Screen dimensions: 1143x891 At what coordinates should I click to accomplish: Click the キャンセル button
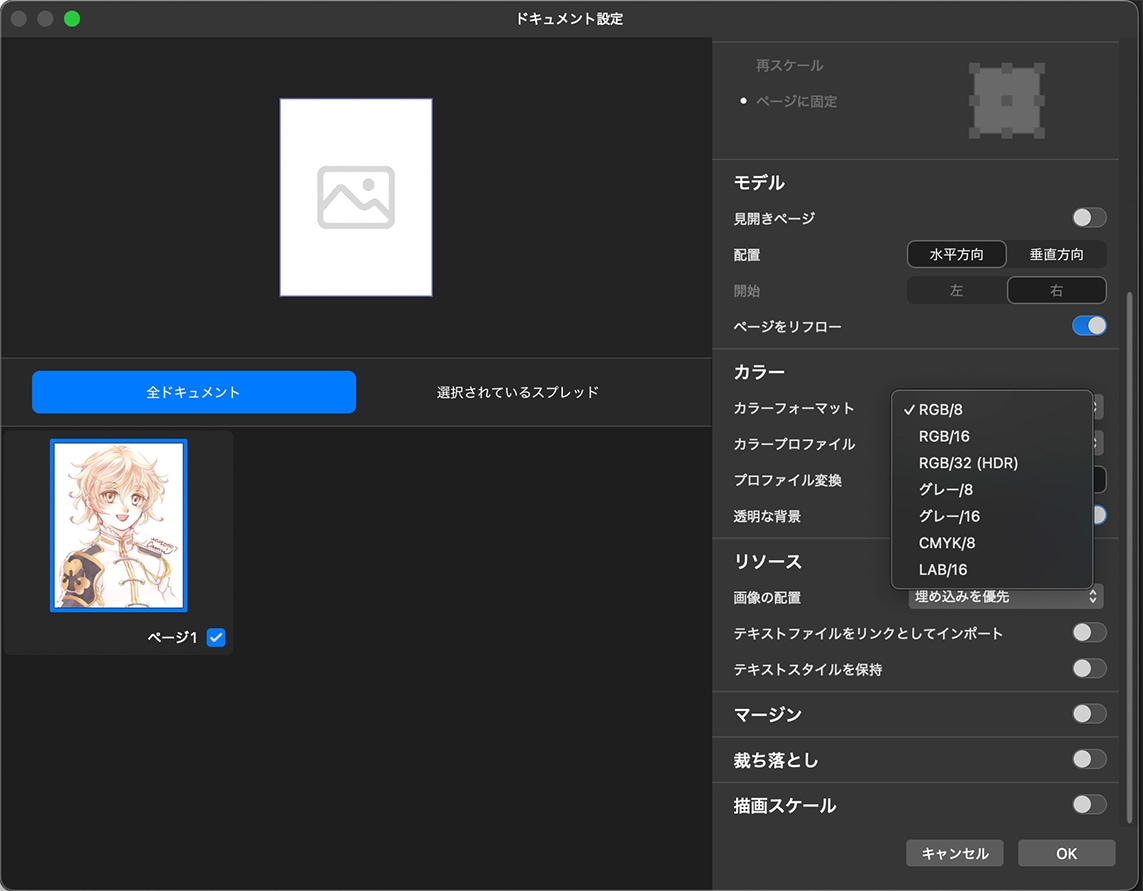point(954,853)
